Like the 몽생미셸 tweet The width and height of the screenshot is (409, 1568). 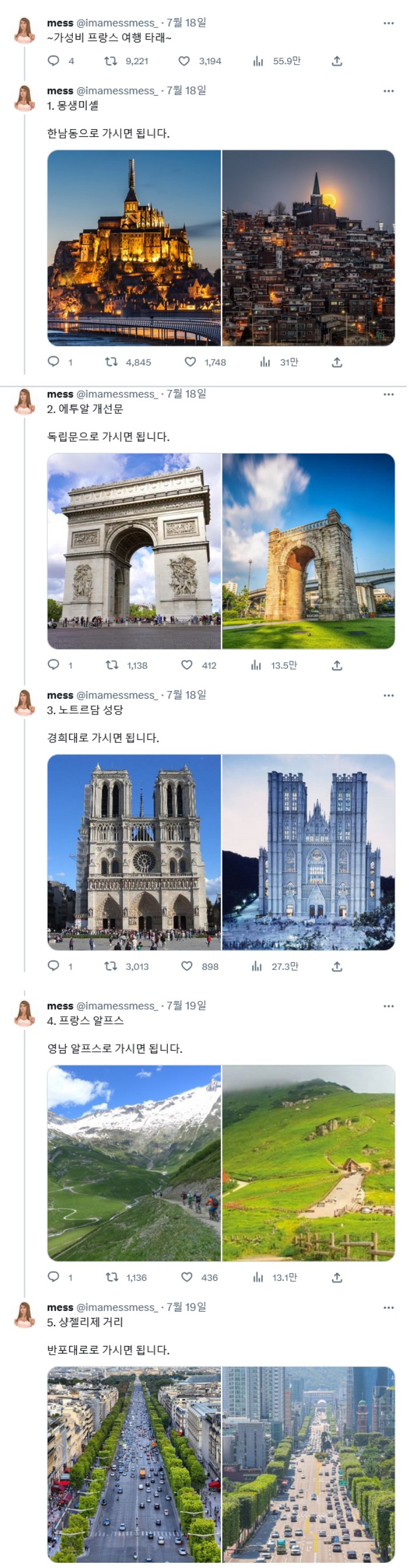pyautogui.click(x=191, y=362)
